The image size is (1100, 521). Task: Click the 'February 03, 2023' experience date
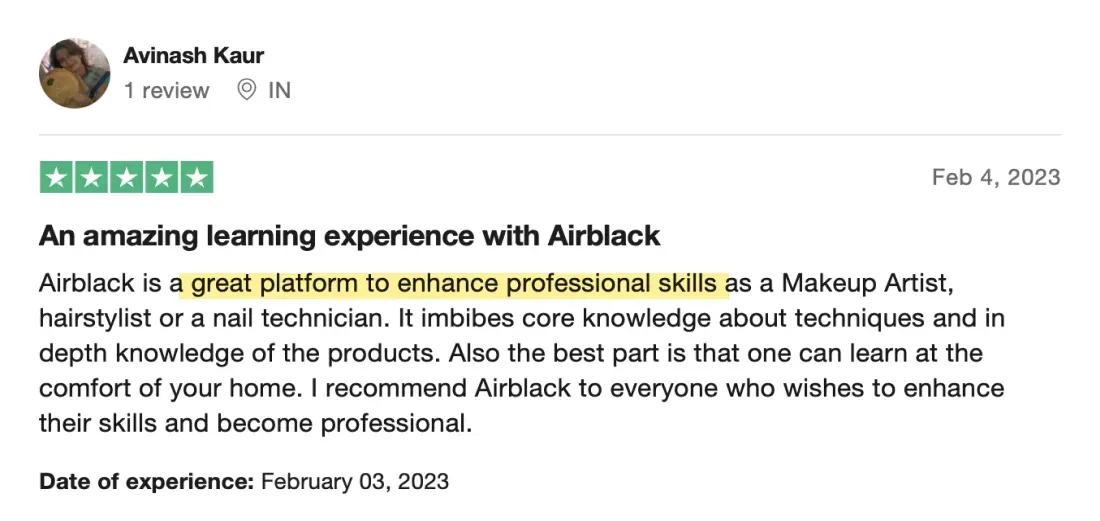[355, 482]
